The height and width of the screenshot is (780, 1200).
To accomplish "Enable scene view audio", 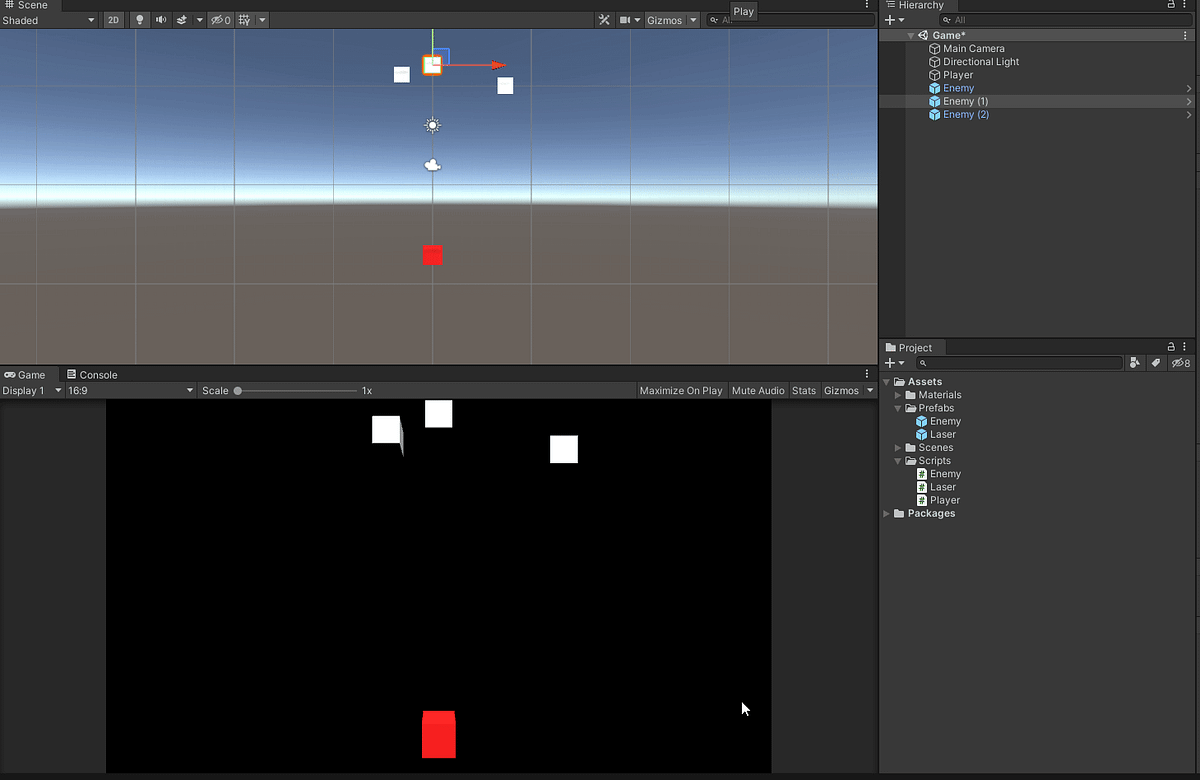I will (162, 19).
